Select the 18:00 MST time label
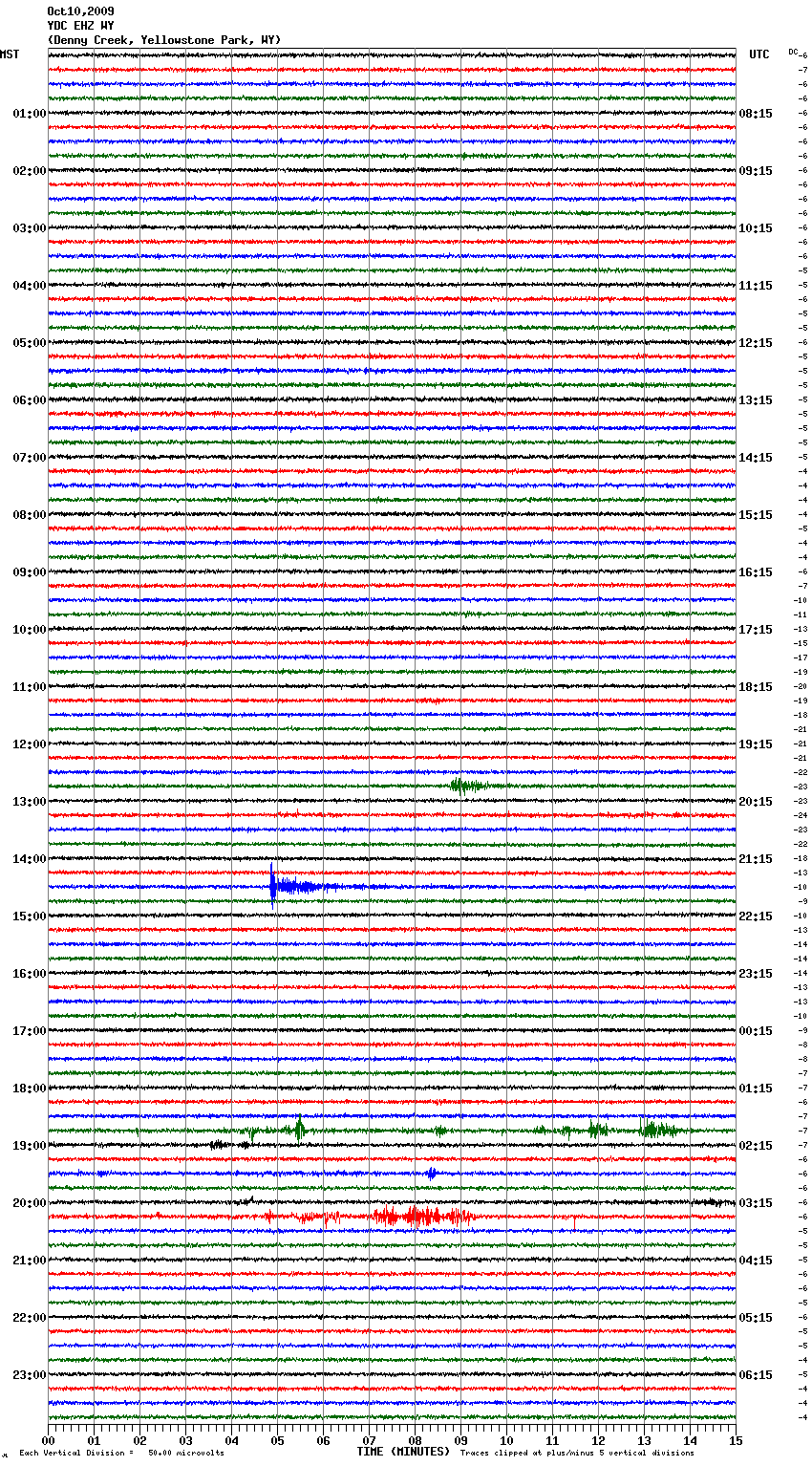This screenshot has width=812, height=1466. (30, 1089)
